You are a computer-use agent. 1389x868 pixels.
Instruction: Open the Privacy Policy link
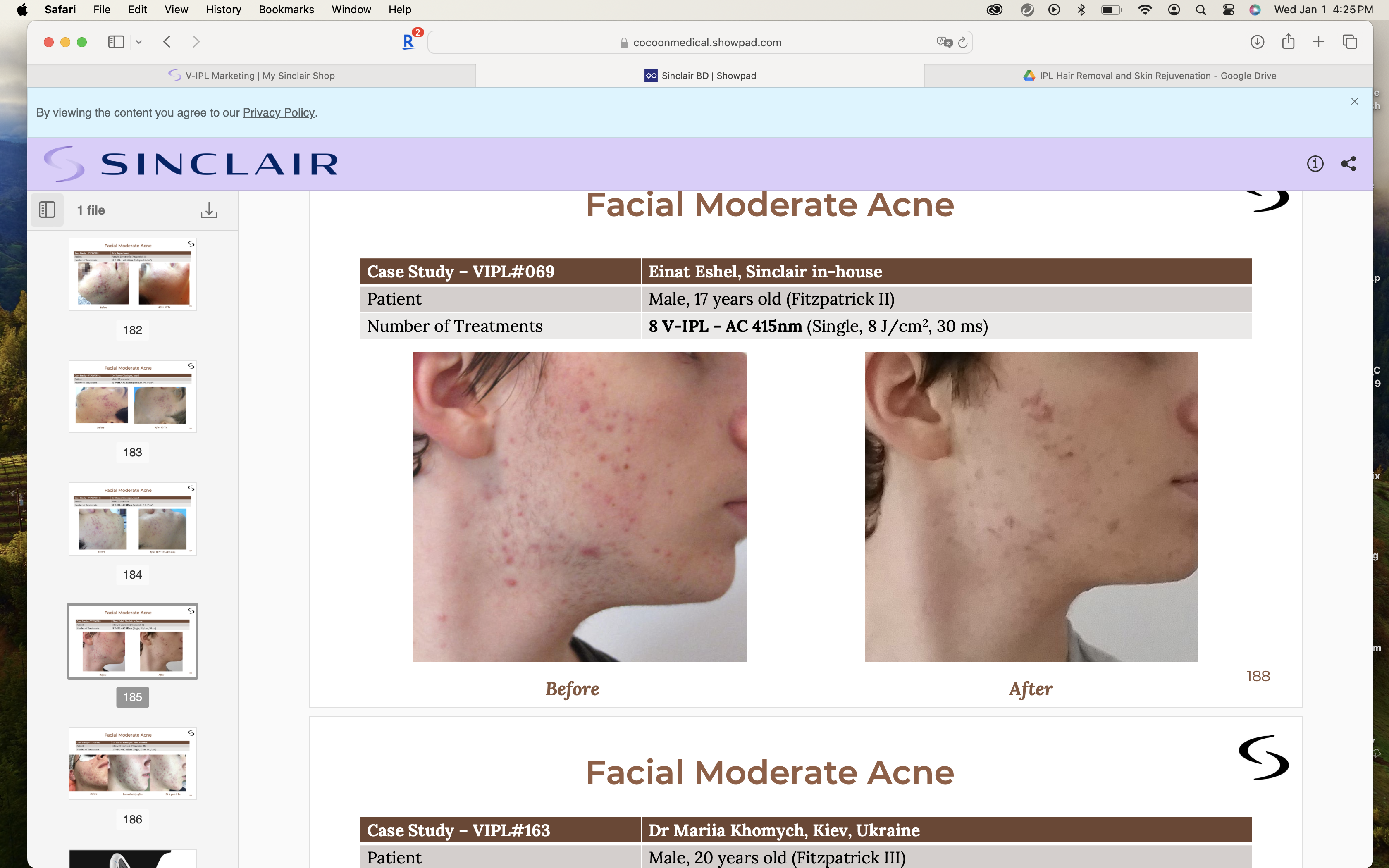click(x=278, y=112)
